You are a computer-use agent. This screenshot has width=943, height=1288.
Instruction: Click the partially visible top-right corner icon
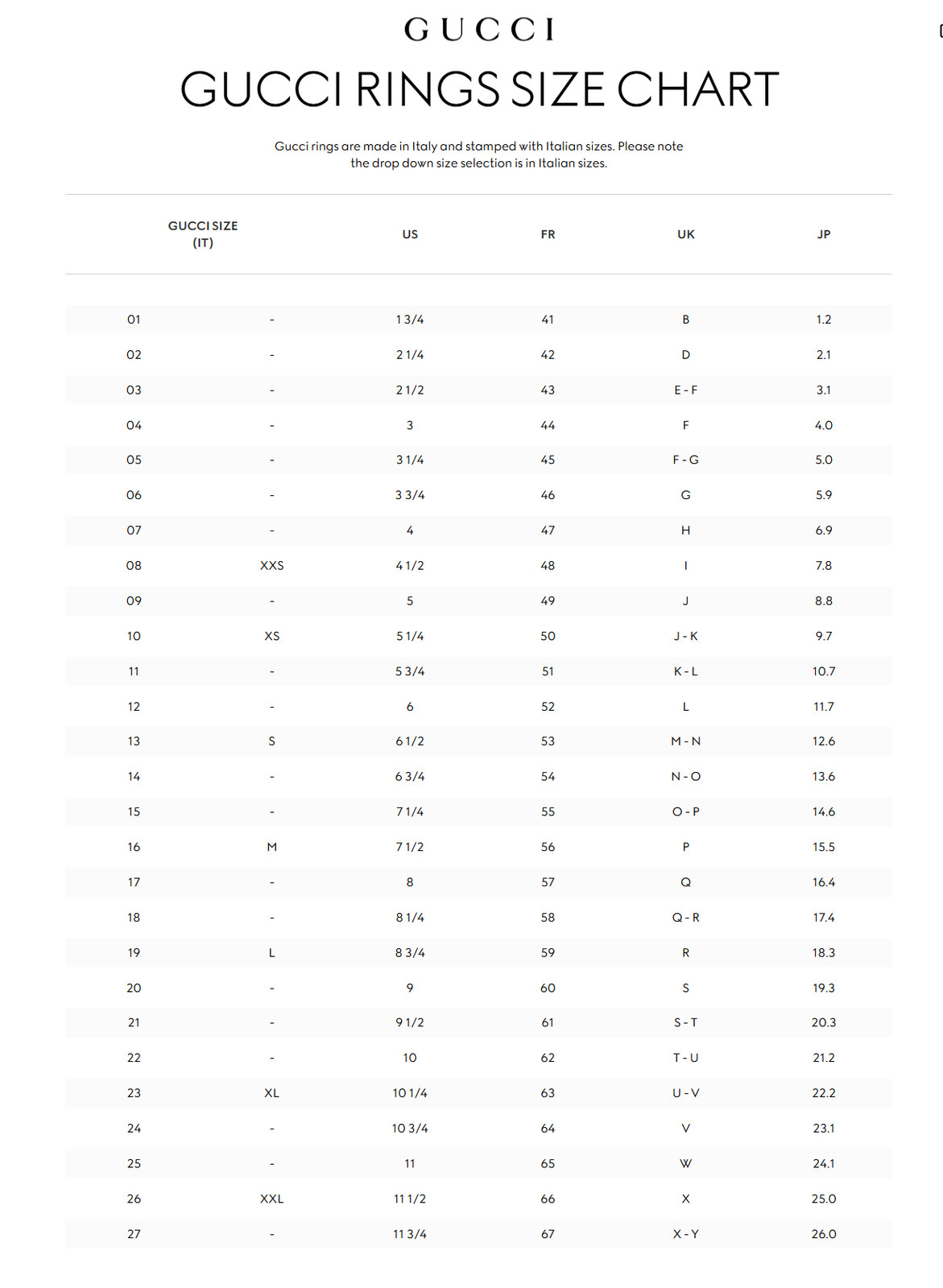pos(940,31)
